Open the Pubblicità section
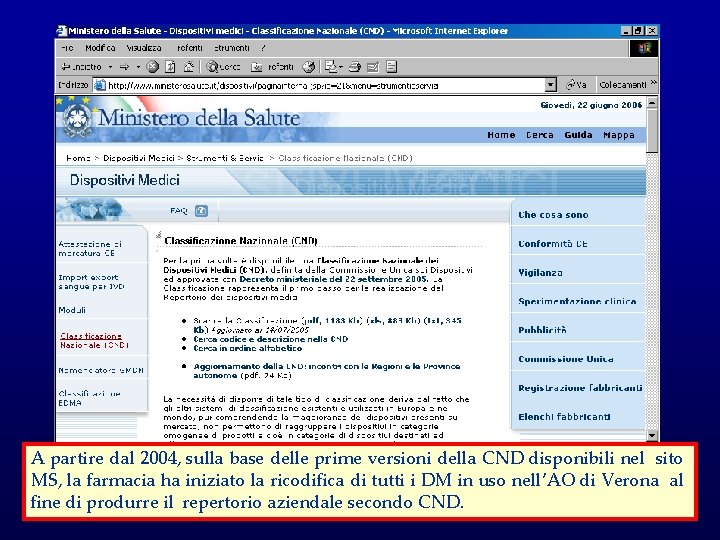Screen dimensions: 720x540 [x=542, y=330]
